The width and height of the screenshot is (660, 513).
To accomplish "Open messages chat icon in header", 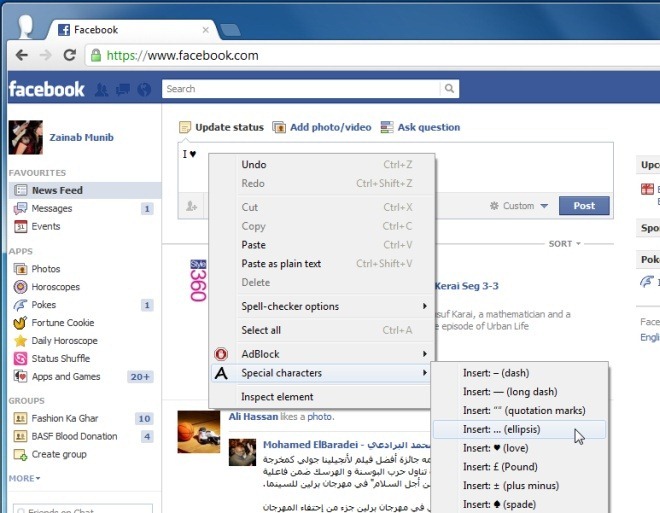I will coord(123,89).
